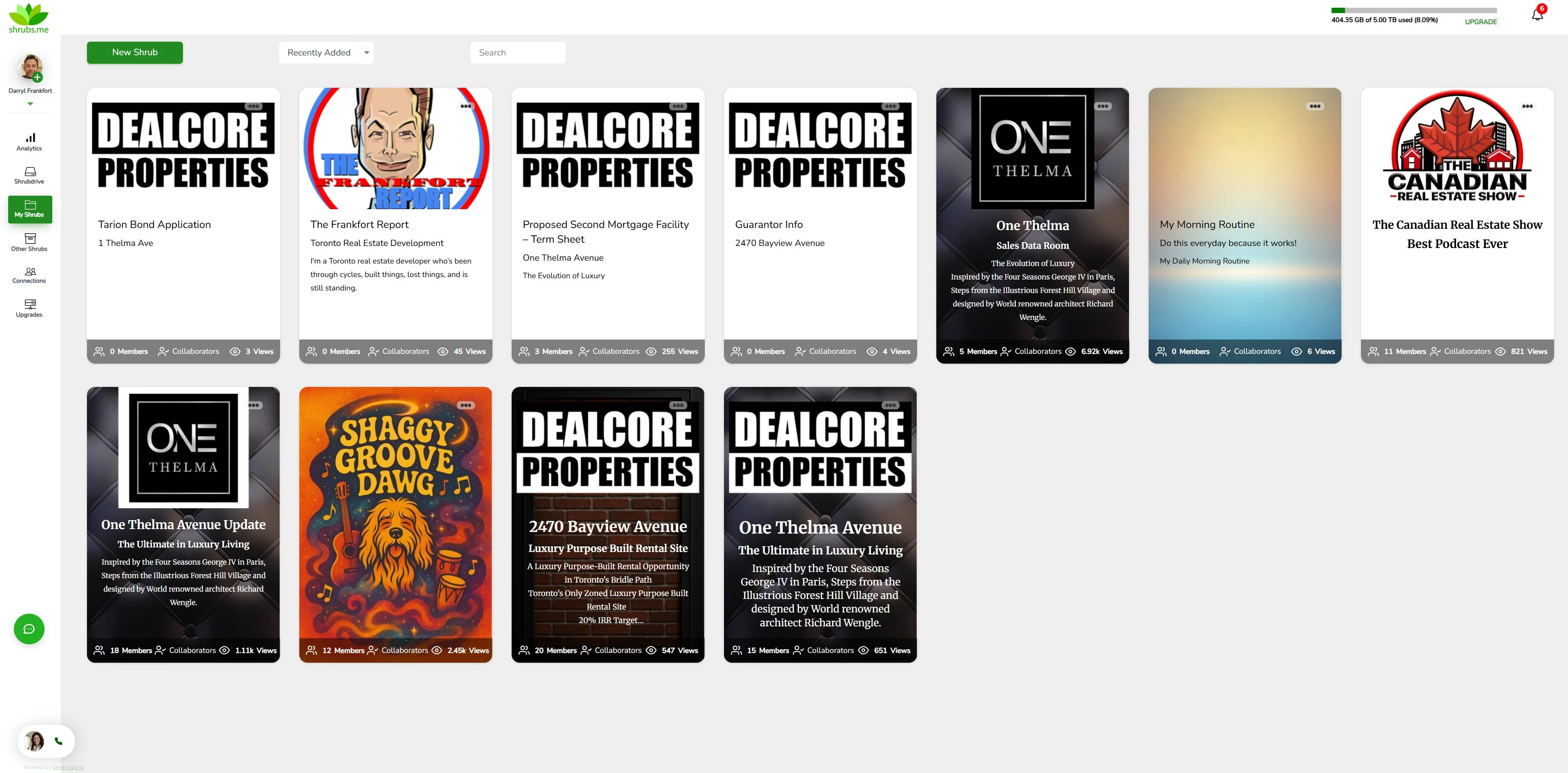Open the 'Tarion Bond Application' title
Screen dimensions: 1568x773
(155, 224)
